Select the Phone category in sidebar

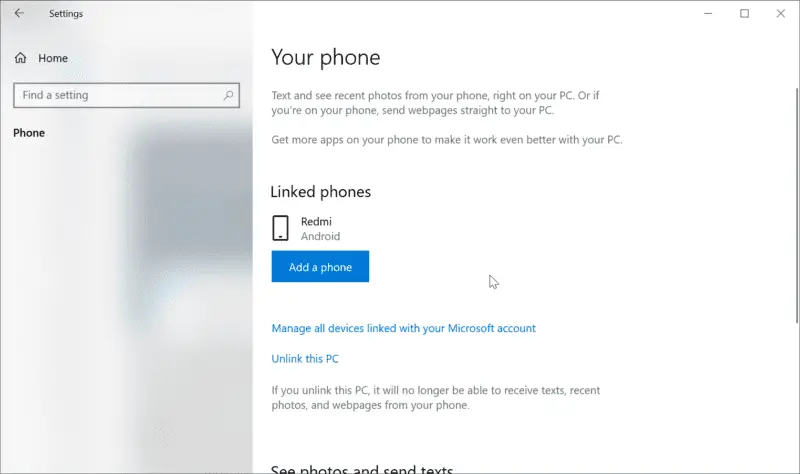[29, 133]
